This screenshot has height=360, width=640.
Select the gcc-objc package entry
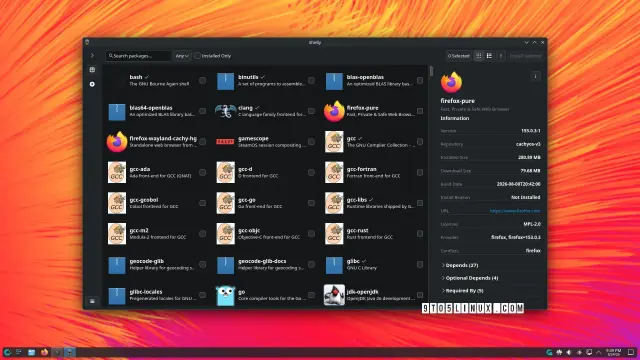(266, 233)
